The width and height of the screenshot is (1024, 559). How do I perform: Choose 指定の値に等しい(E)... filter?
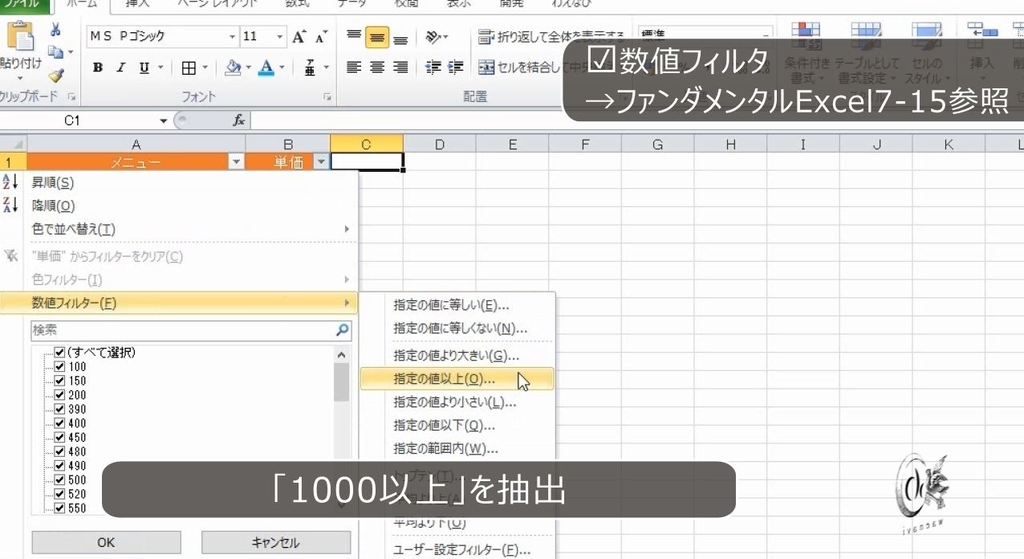457,305
